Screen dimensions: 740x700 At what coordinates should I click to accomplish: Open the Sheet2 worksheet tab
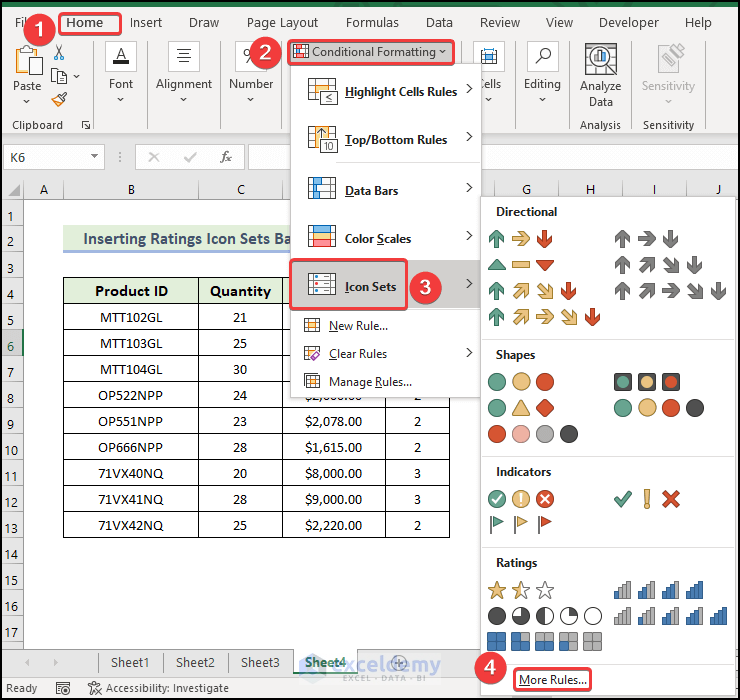(195, 662)
